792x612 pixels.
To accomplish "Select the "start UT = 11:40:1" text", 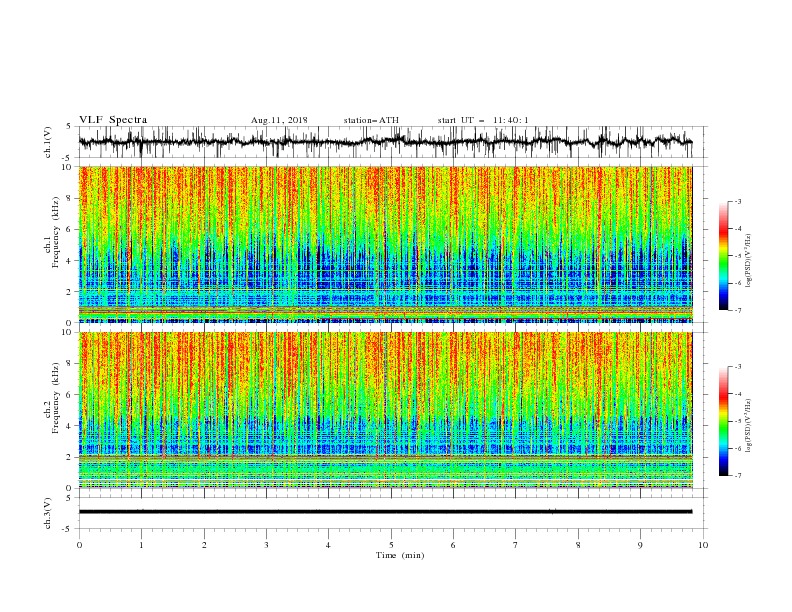I will coord(483,120).
